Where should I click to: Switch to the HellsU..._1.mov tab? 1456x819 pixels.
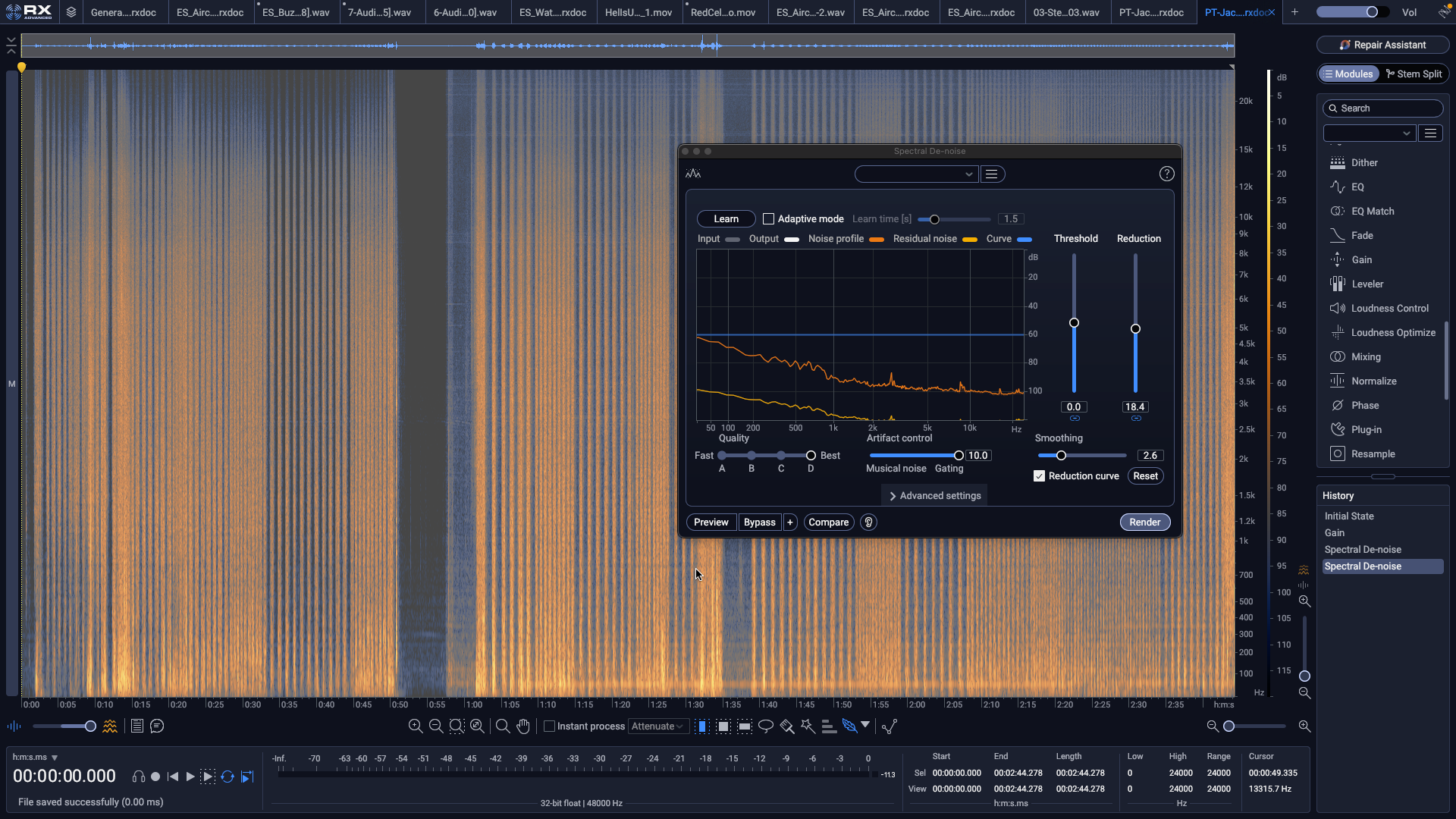[639, 12]
